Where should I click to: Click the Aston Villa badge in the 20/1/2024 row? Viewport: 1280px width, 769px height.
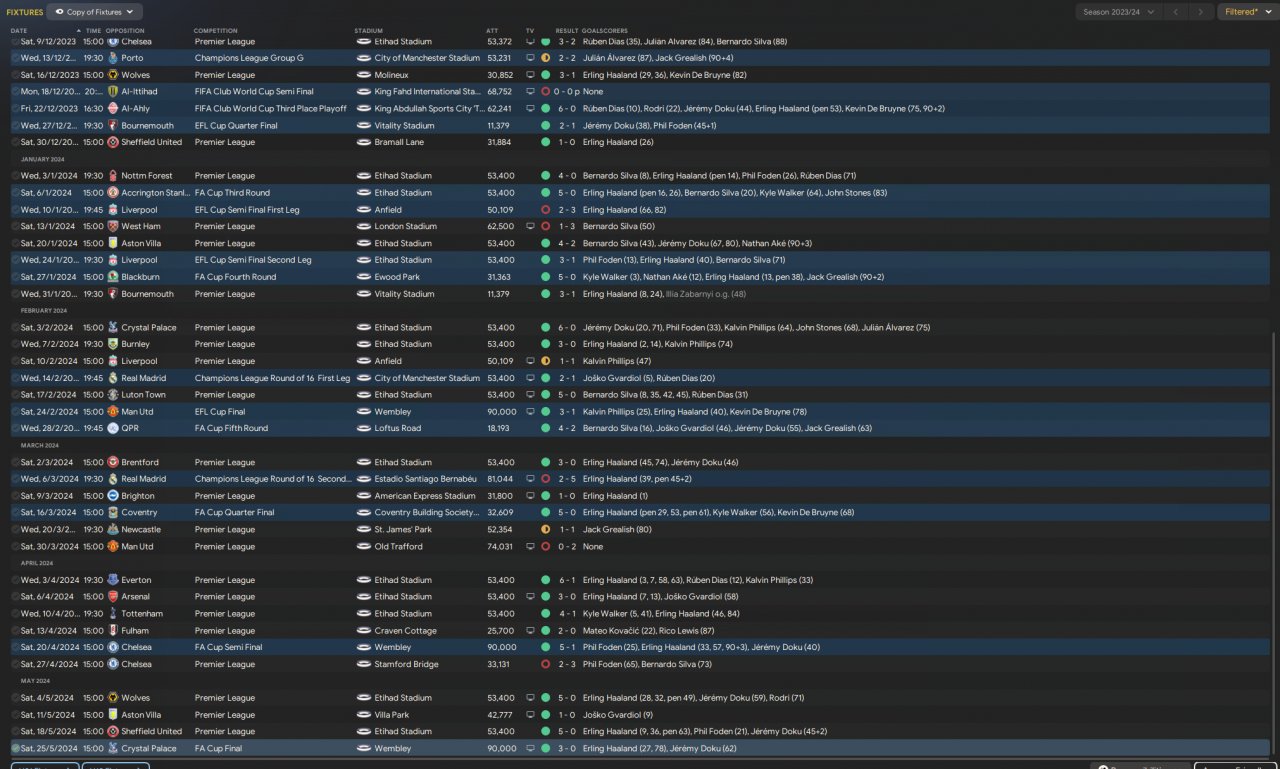113,243
